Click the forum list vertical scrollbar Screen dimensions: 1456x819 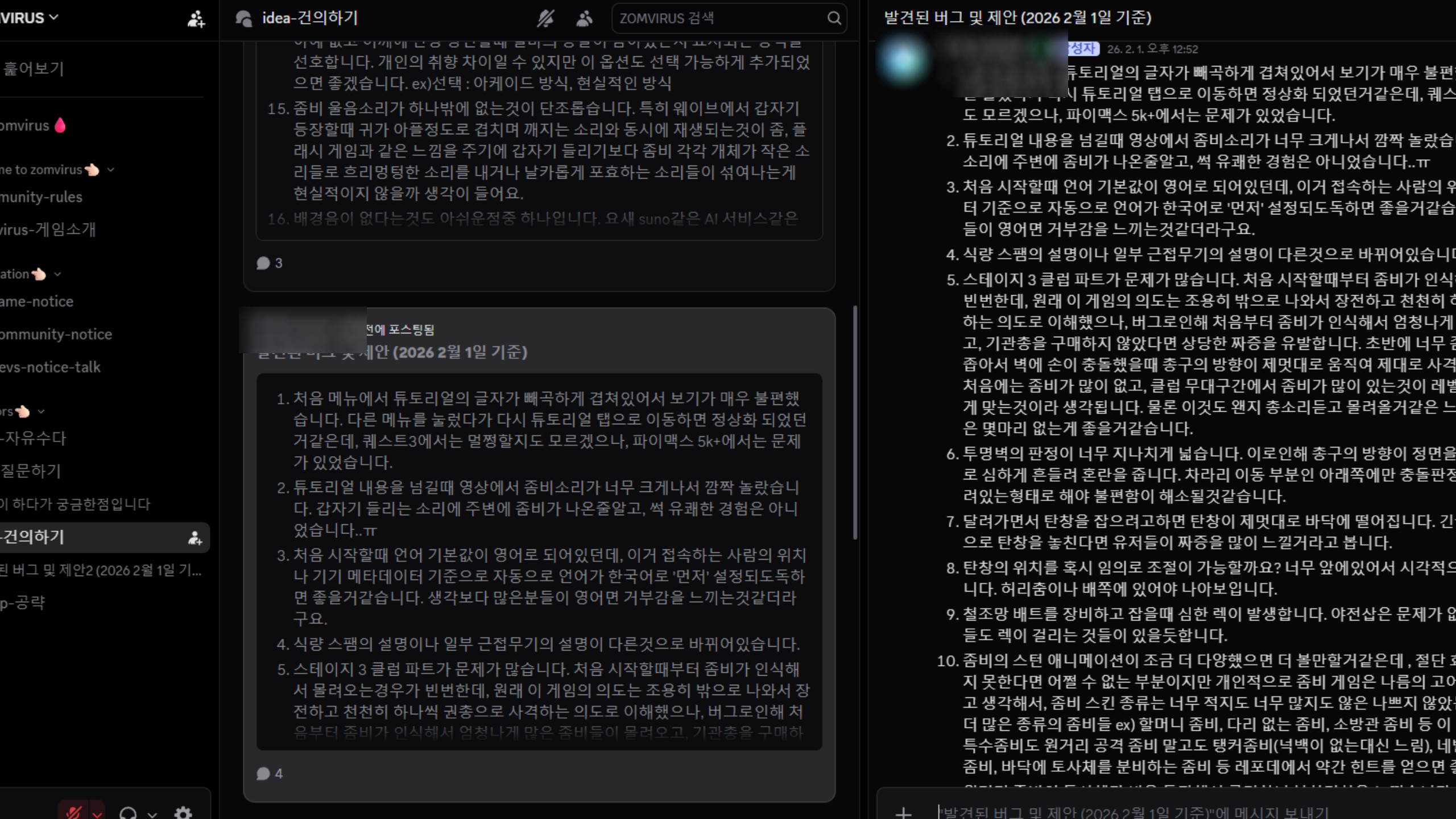tap(855, 422)
